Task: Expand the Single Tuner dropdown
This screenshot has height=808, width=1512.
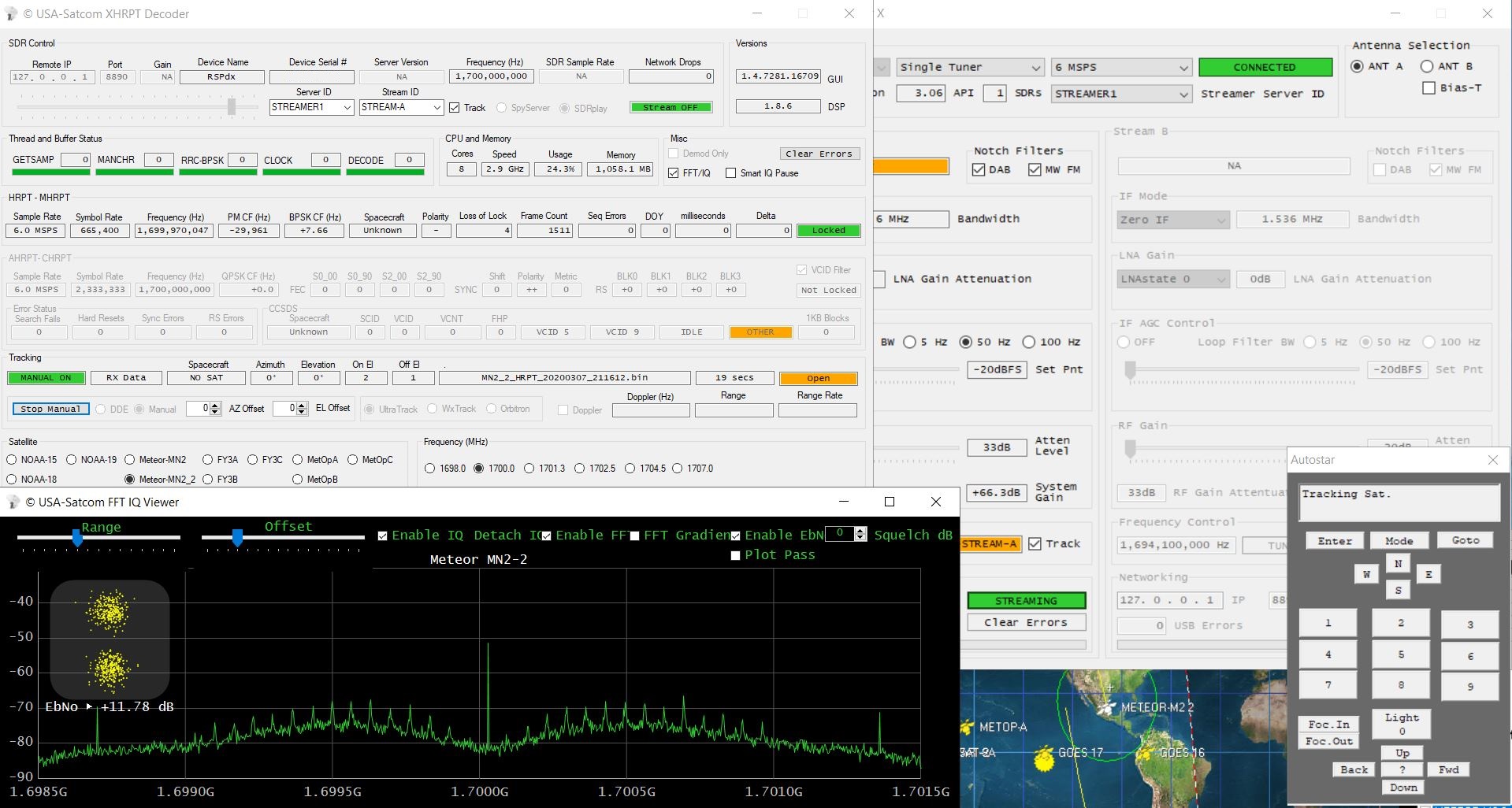Action: pyautogui.click(x=971, y=68)
